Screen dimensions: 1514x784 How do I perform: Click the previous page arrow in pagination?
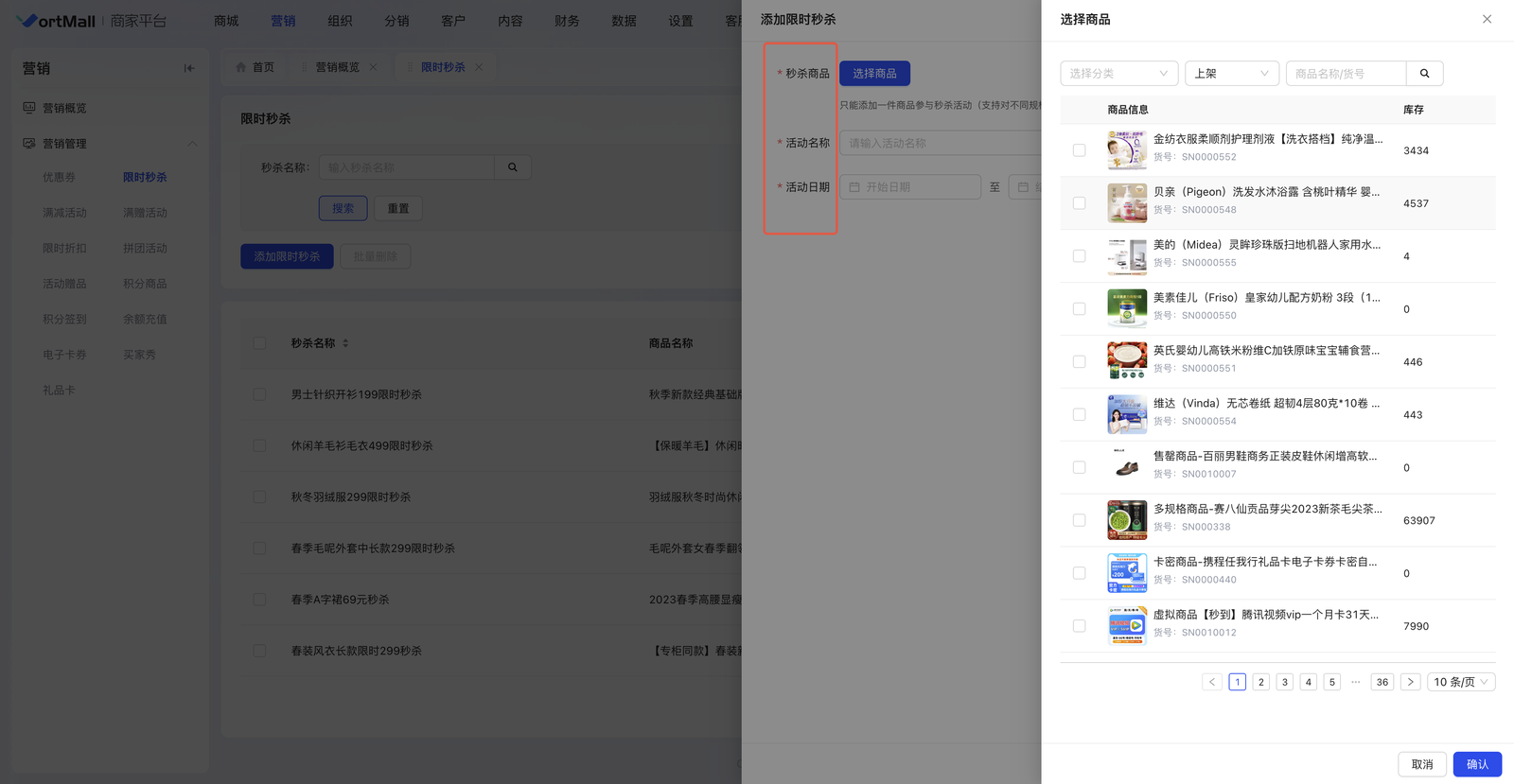(x=1212, y=682)
